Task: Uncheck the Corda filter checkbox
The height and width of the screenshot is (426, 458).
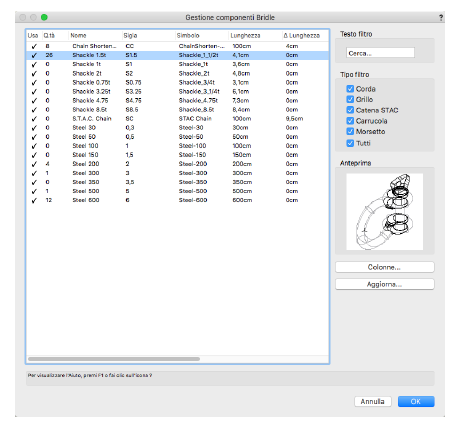Action: tap(350, 89)
